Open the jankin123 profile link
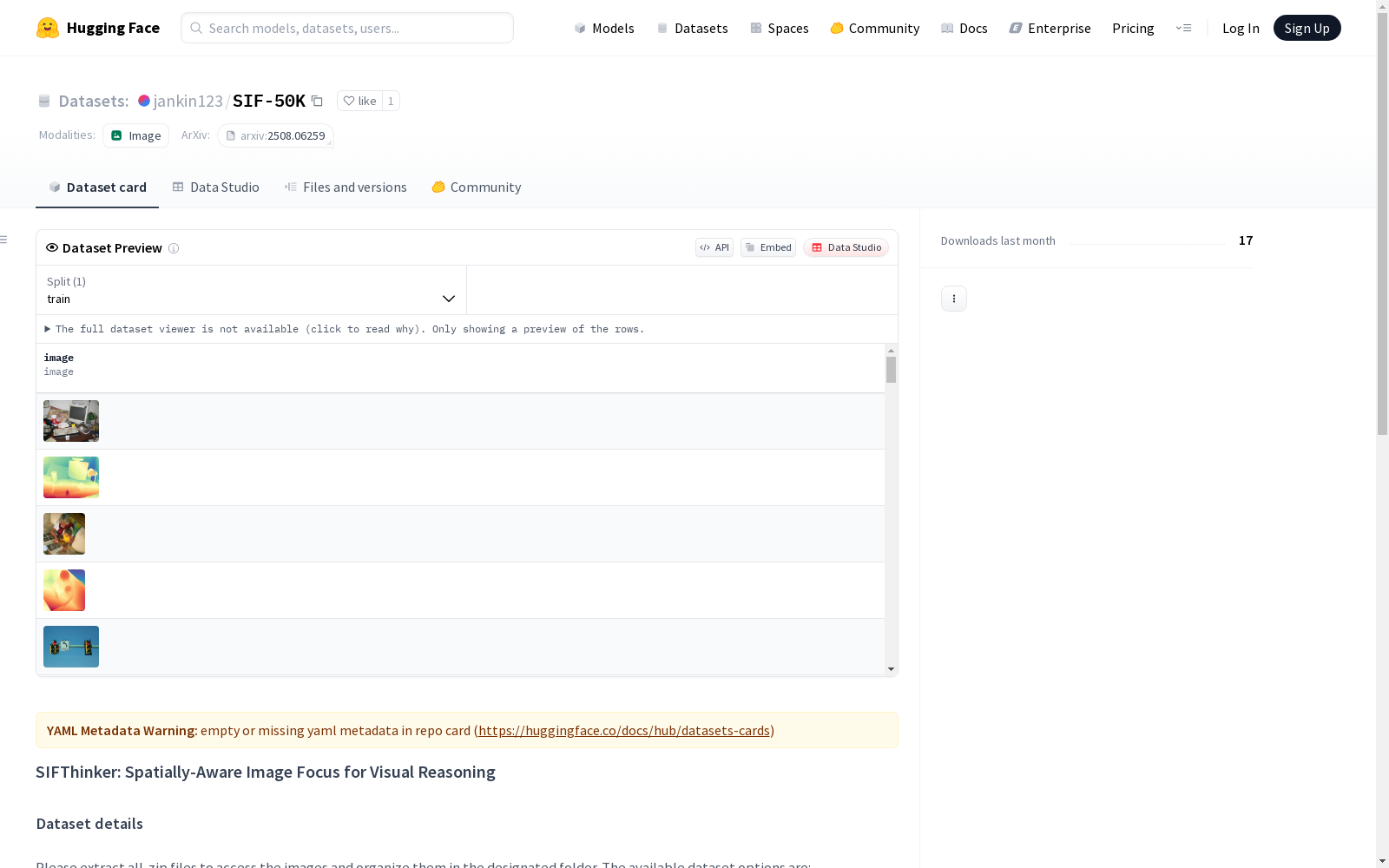 click(x=188, y=101)
